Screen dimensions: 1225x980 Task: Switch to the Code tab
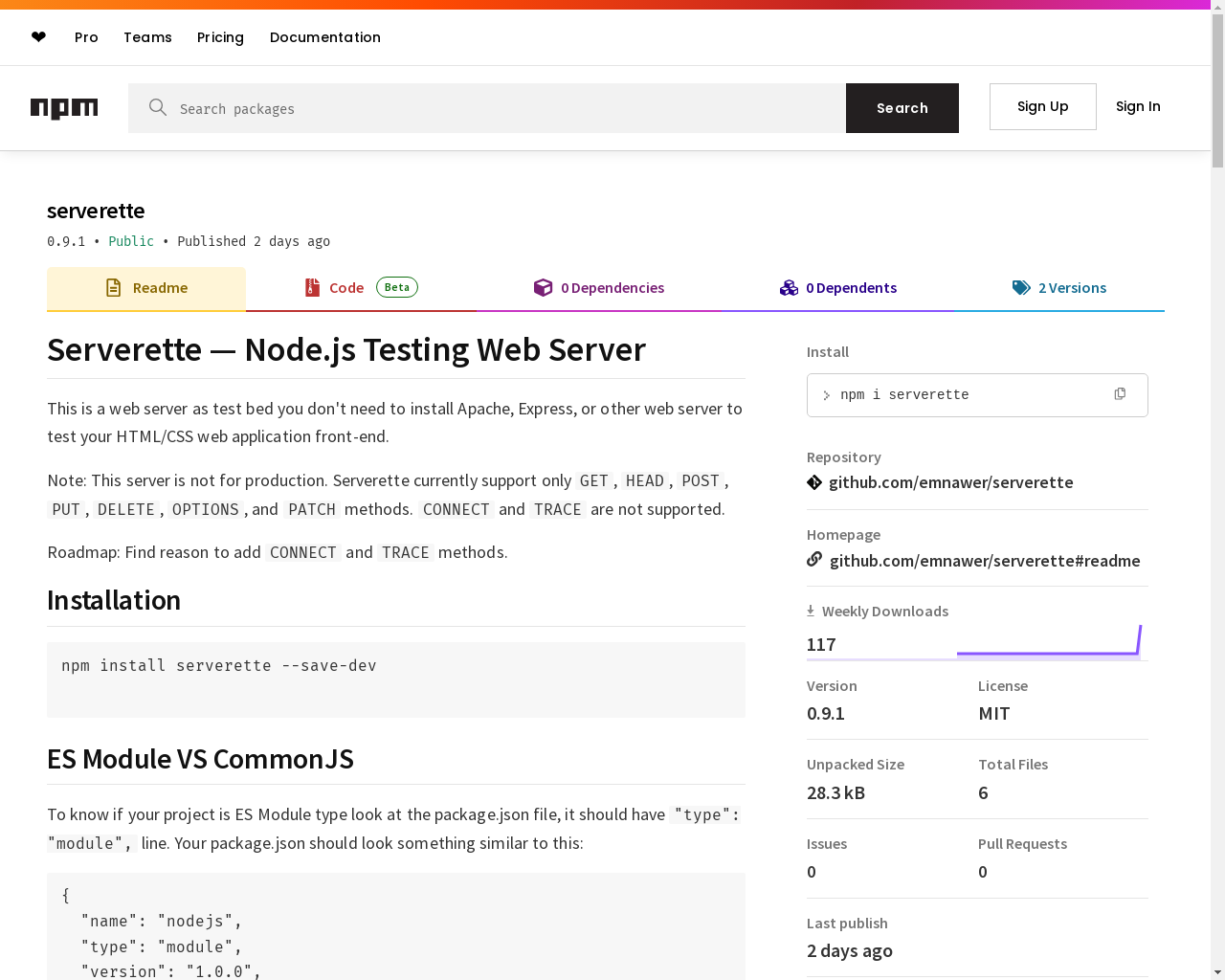click(x=361, y=288)
